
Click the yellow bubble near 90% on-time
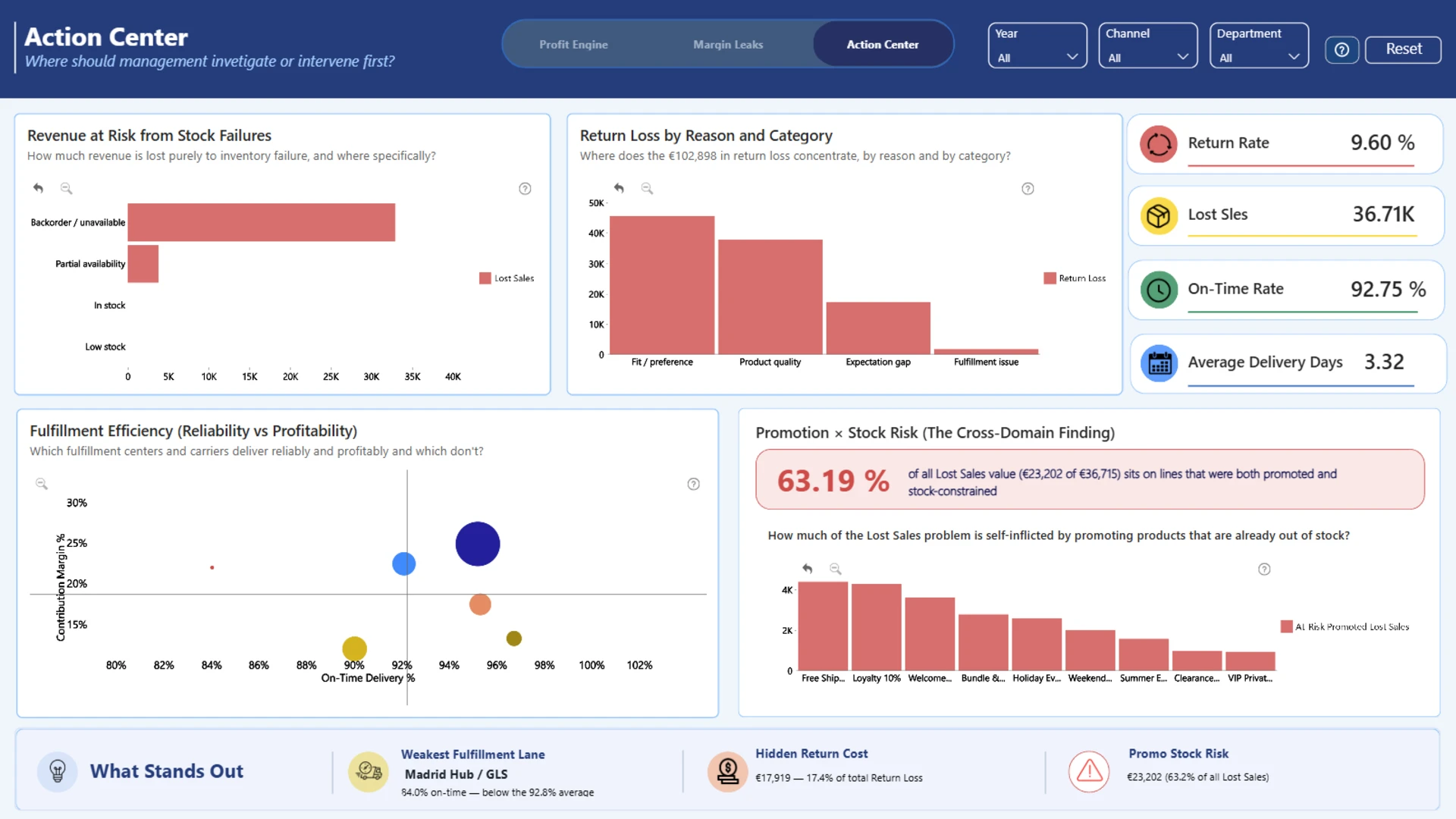pyautogui.click(x=355, y=648)
